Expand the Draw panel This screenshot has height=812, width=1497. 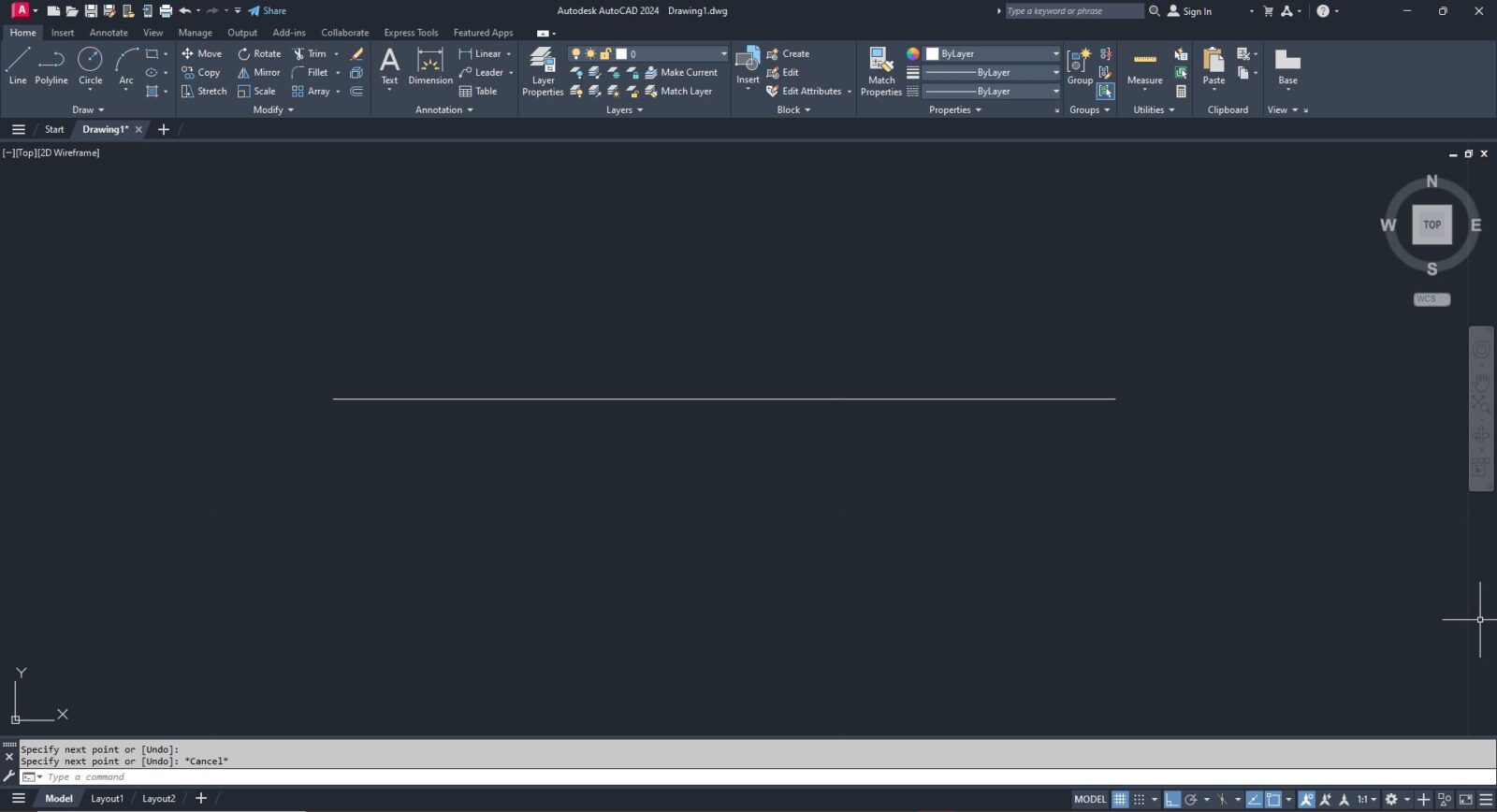click(x=89, y=109)
